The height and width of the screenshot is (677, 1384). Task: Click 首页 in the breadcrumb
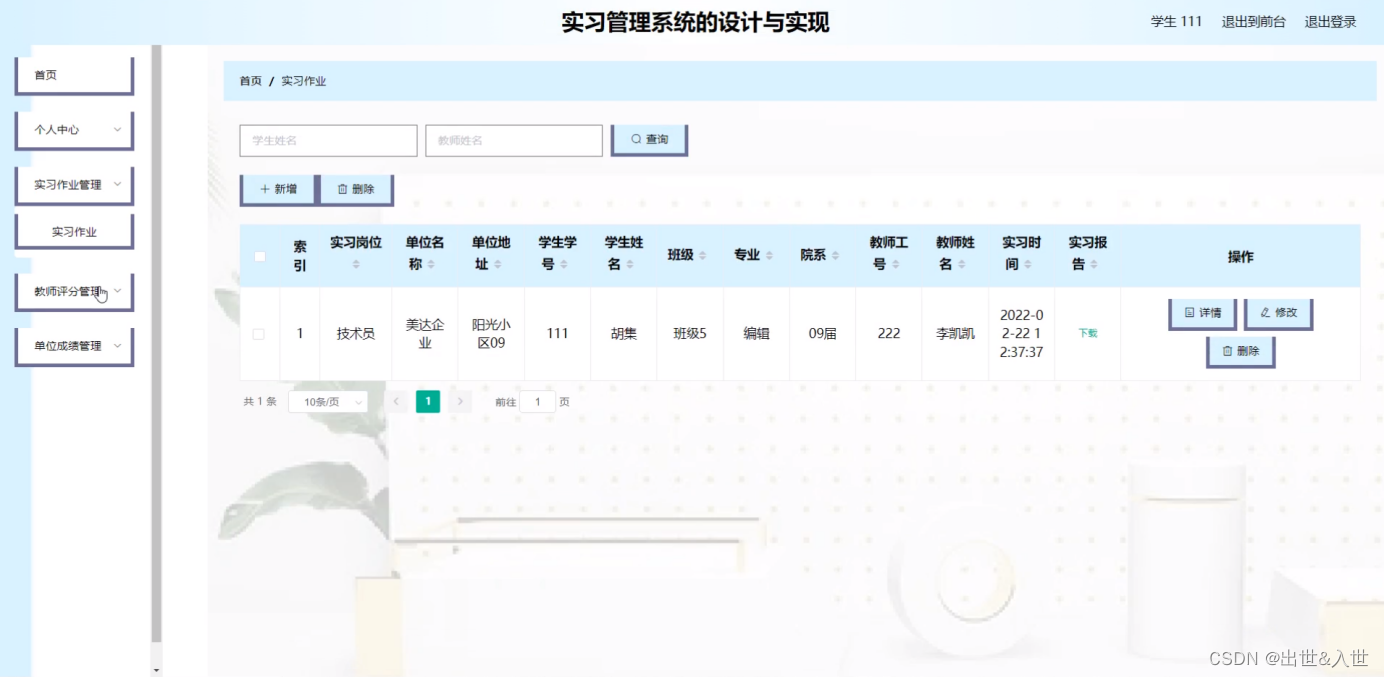coord(250,81)
